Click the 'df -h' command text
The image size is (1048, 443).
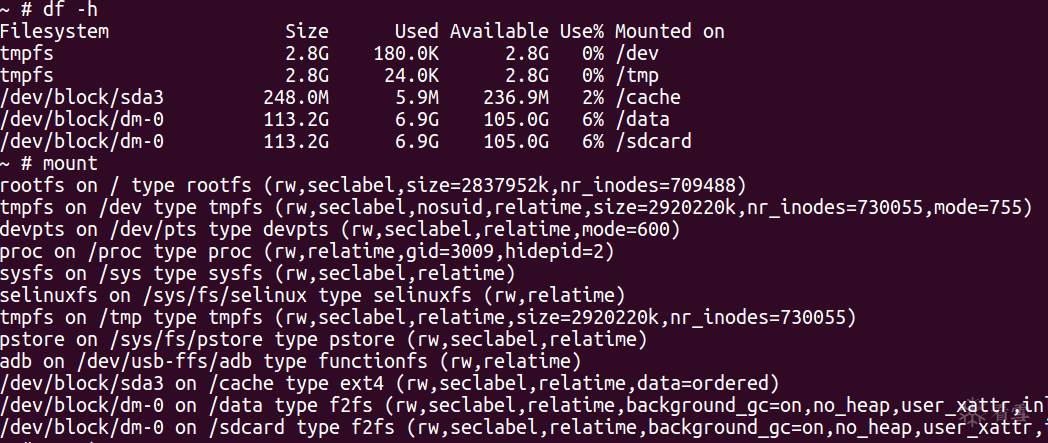click(71, 9)
